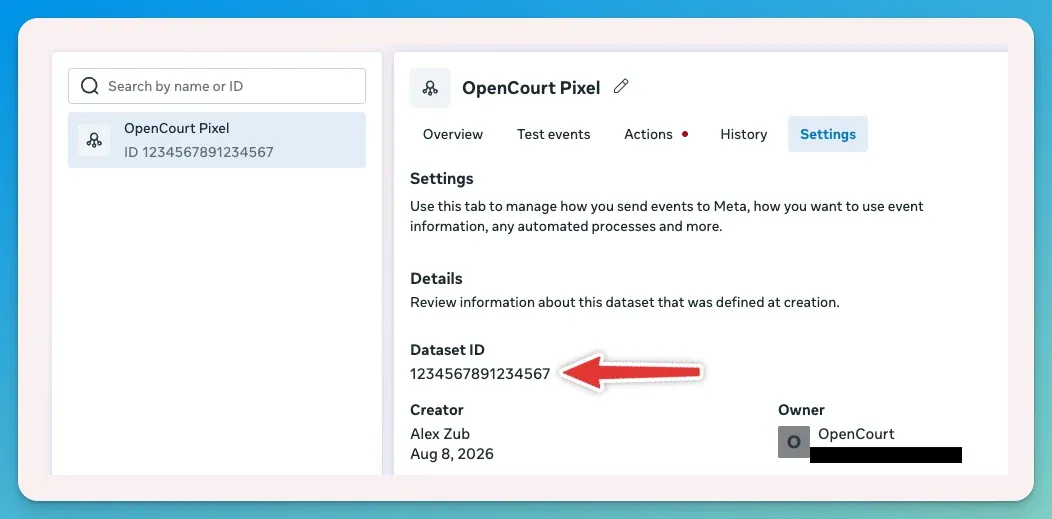The width and height of the screenshot is (1052, 519).
Task: Click the Settings section heading
Action: (x=441, y=179)
